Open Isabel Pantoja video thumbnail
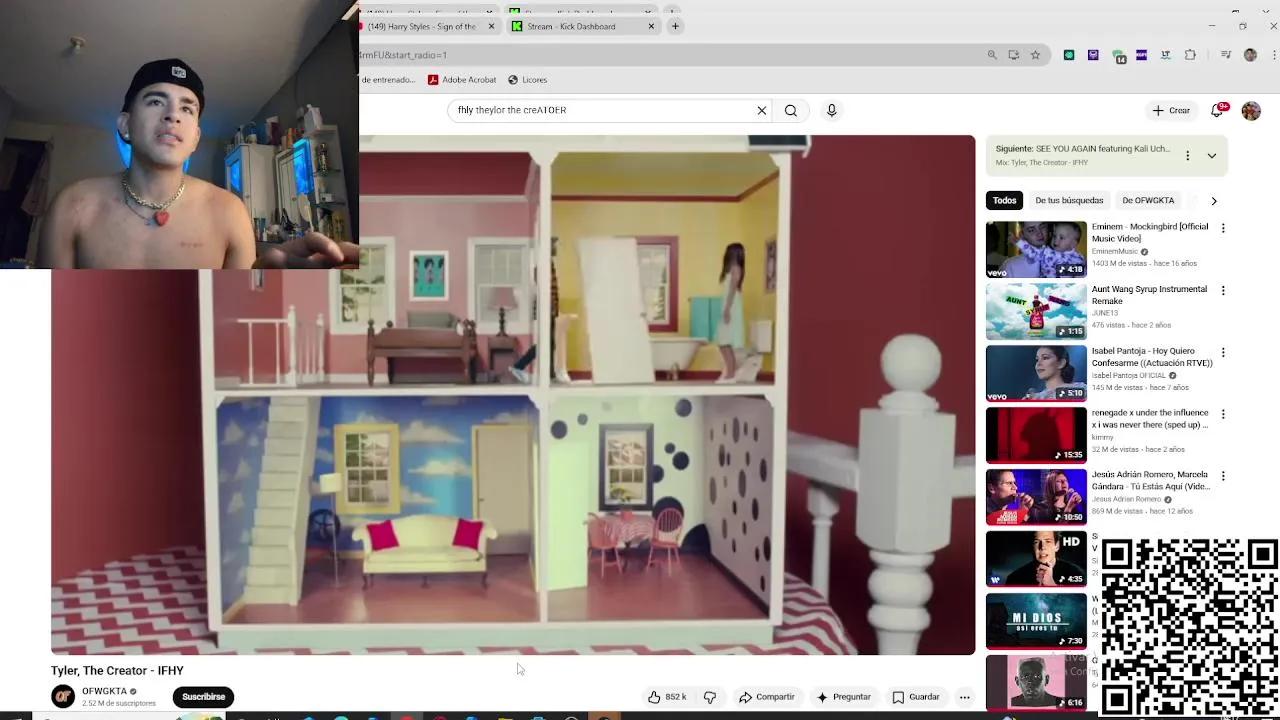This screenshot has height=720, width=1280. (1036, 373)
